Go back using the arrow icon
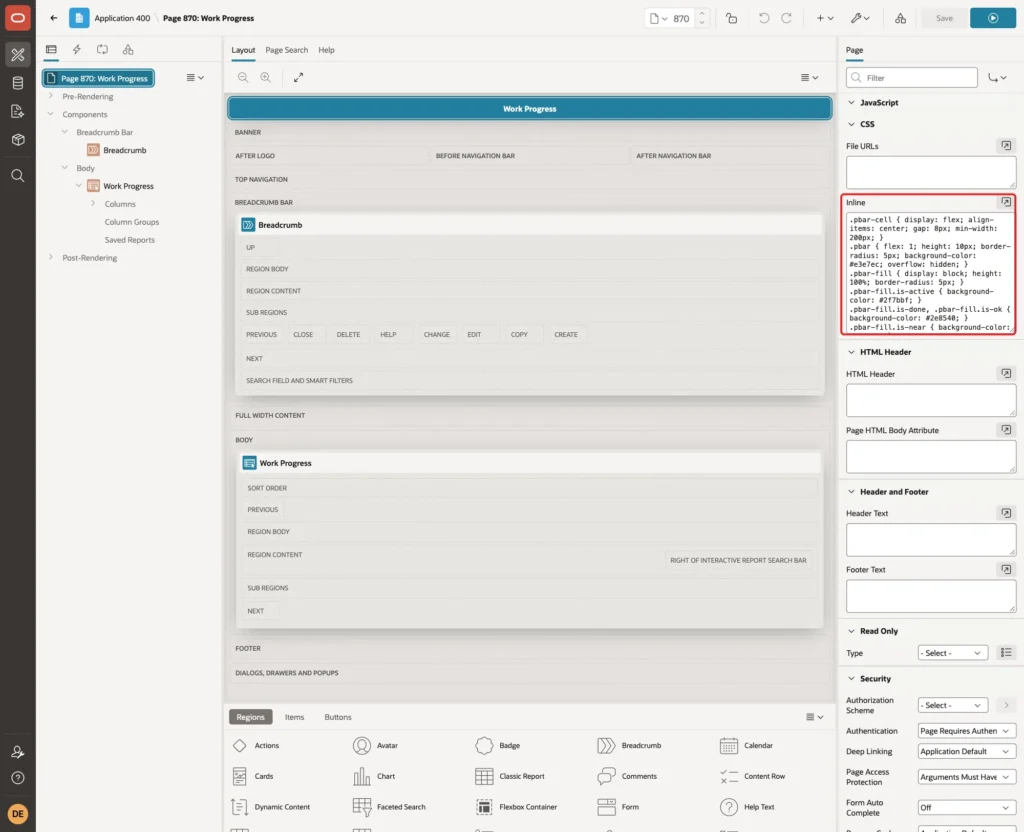The image size is (1024, 832). click(x=54, y=18)
